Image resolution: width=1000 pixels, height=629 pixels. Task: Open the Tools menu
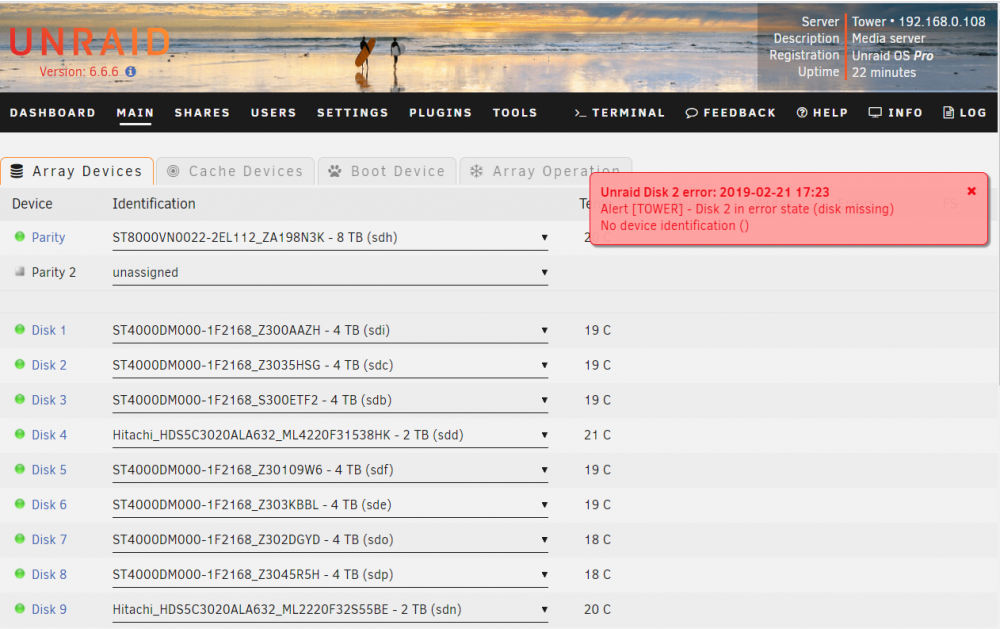[515, 113]
